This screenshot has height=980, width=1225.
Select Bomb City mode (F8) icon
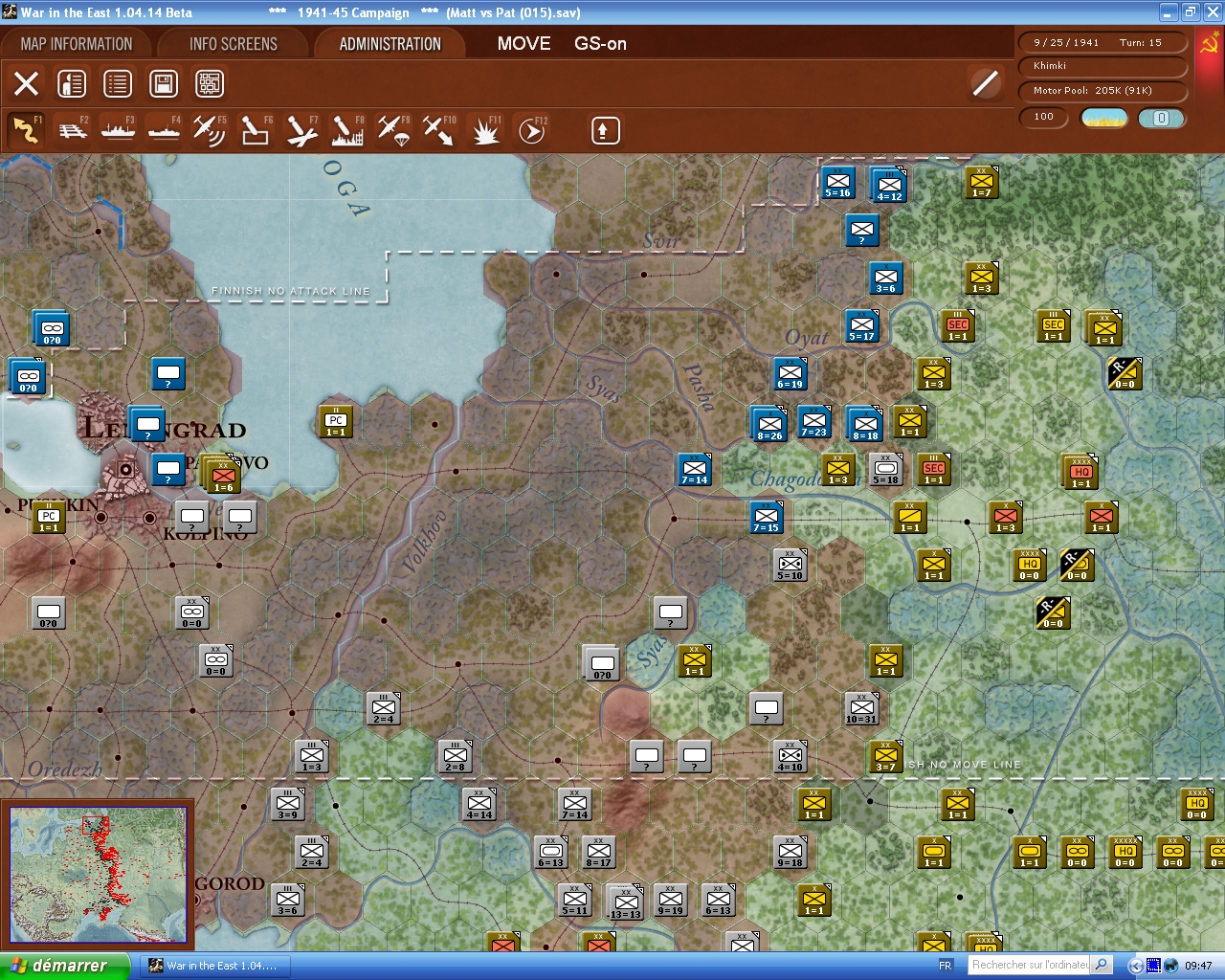point(347,130)
